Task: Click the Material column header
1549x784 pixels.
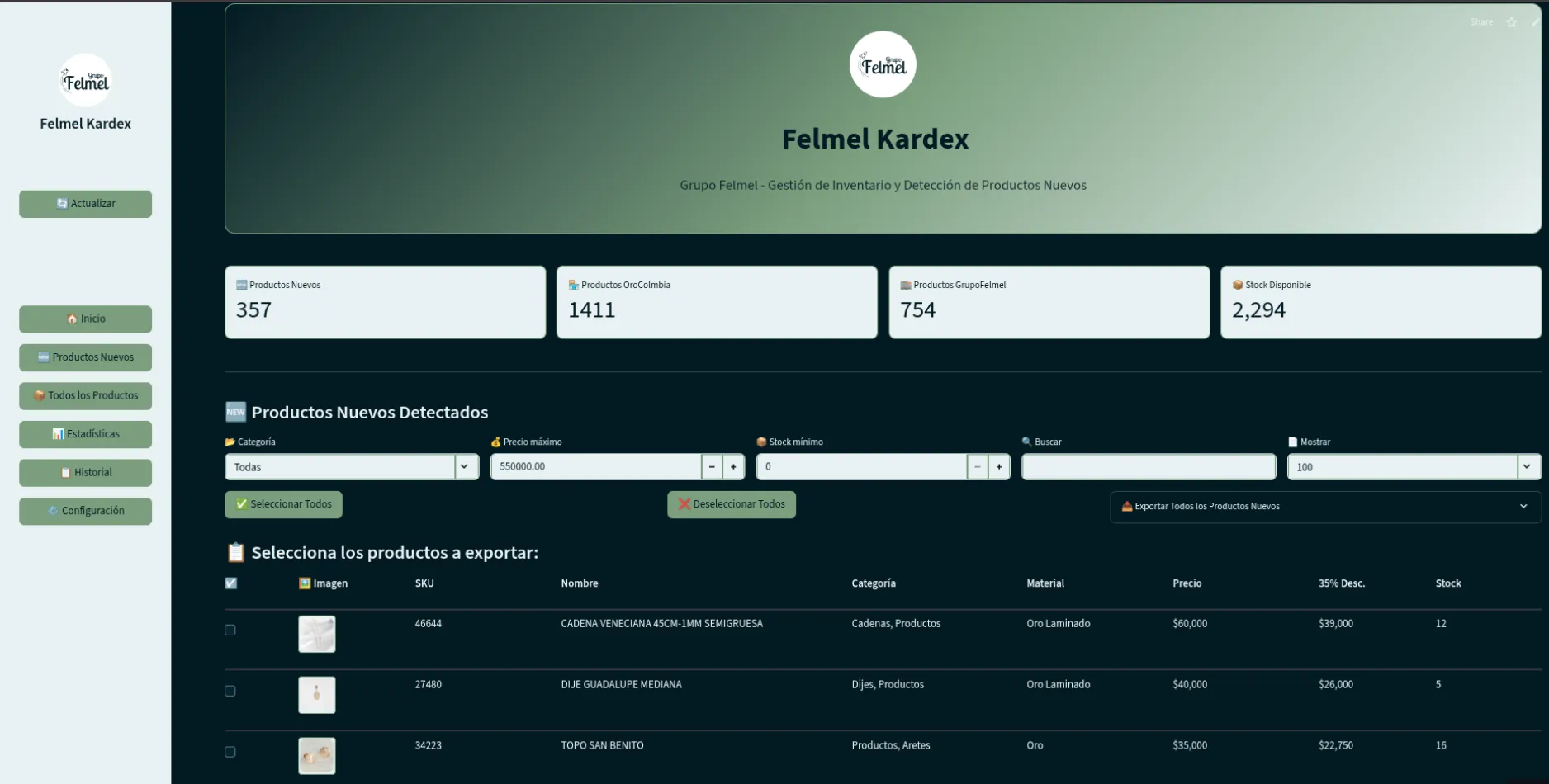Action: (1045, 583)
